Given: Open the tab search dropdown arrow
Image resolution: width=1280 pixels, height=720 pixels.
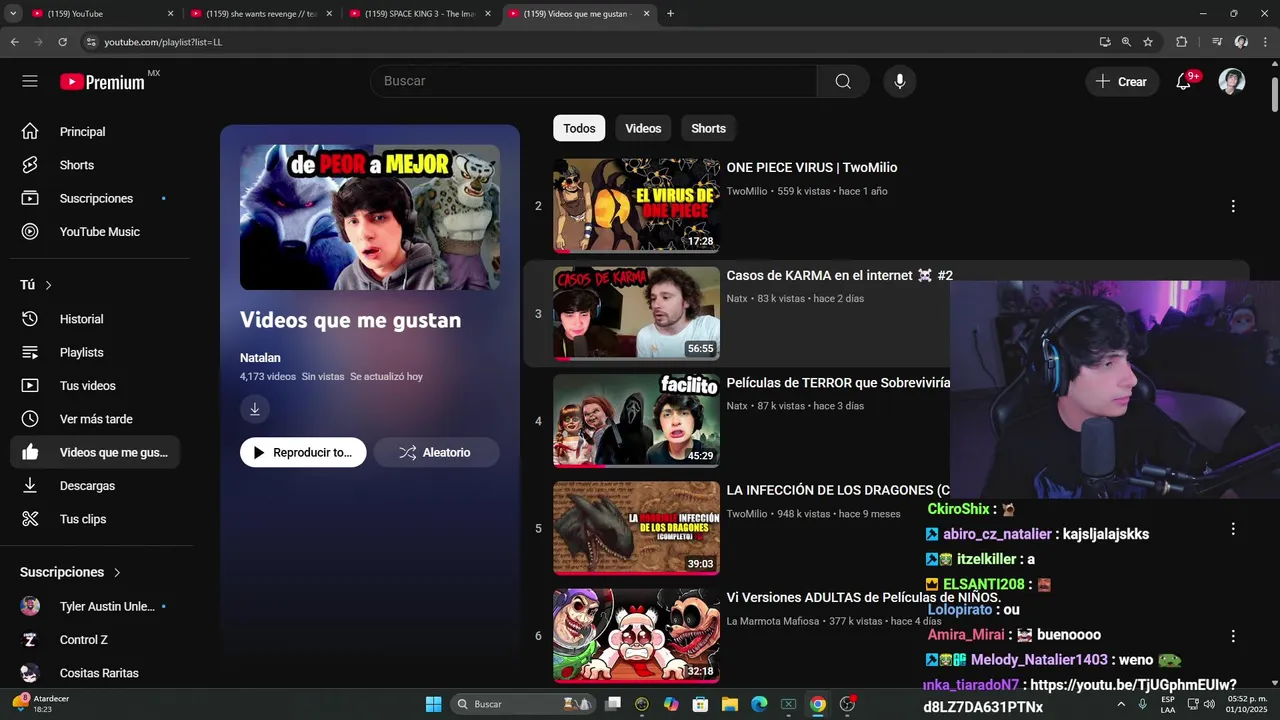Looking at the screenshot, I should (x=11, y=13).
